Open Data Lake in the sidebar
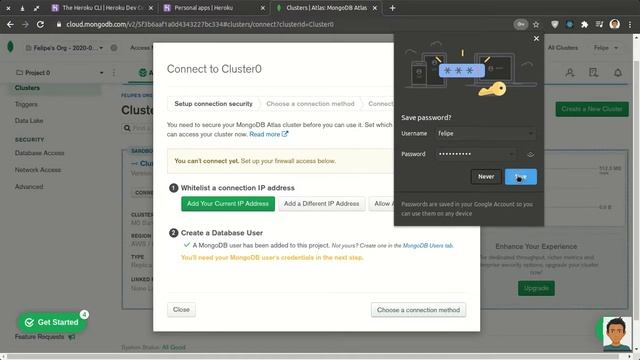This screenshot has width=640, height=360. (29, 121)
